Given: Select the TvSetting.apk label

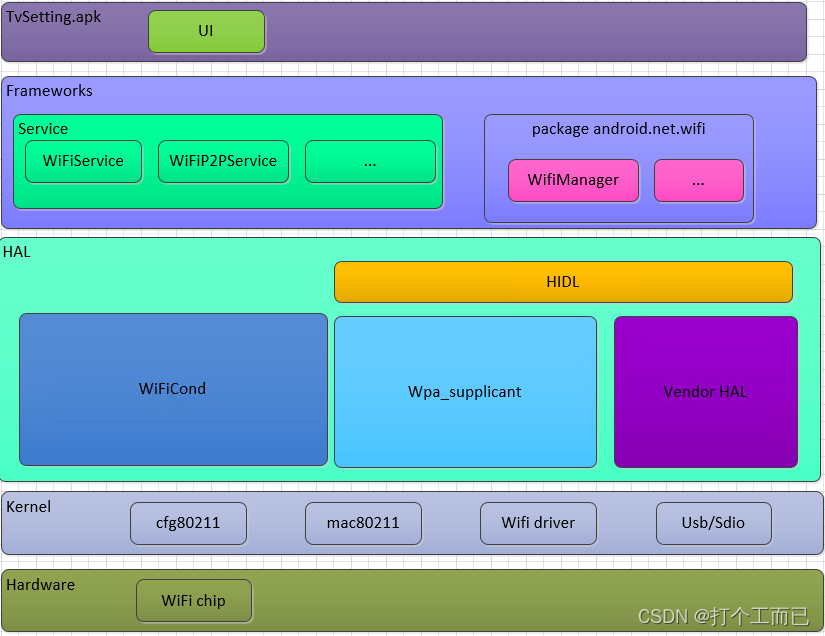Looking at the screenshot, I should 53,17.
